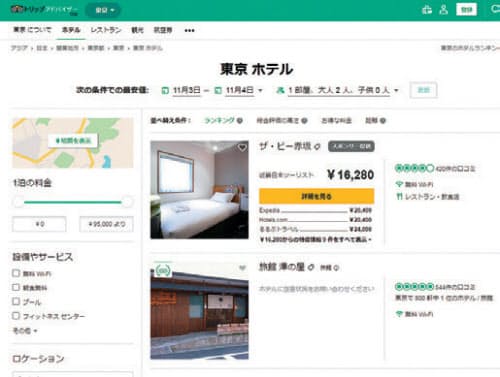Open the ザ・ビー赤坂 room photo
The image size is (500, 377).
[x=199, y=190]
